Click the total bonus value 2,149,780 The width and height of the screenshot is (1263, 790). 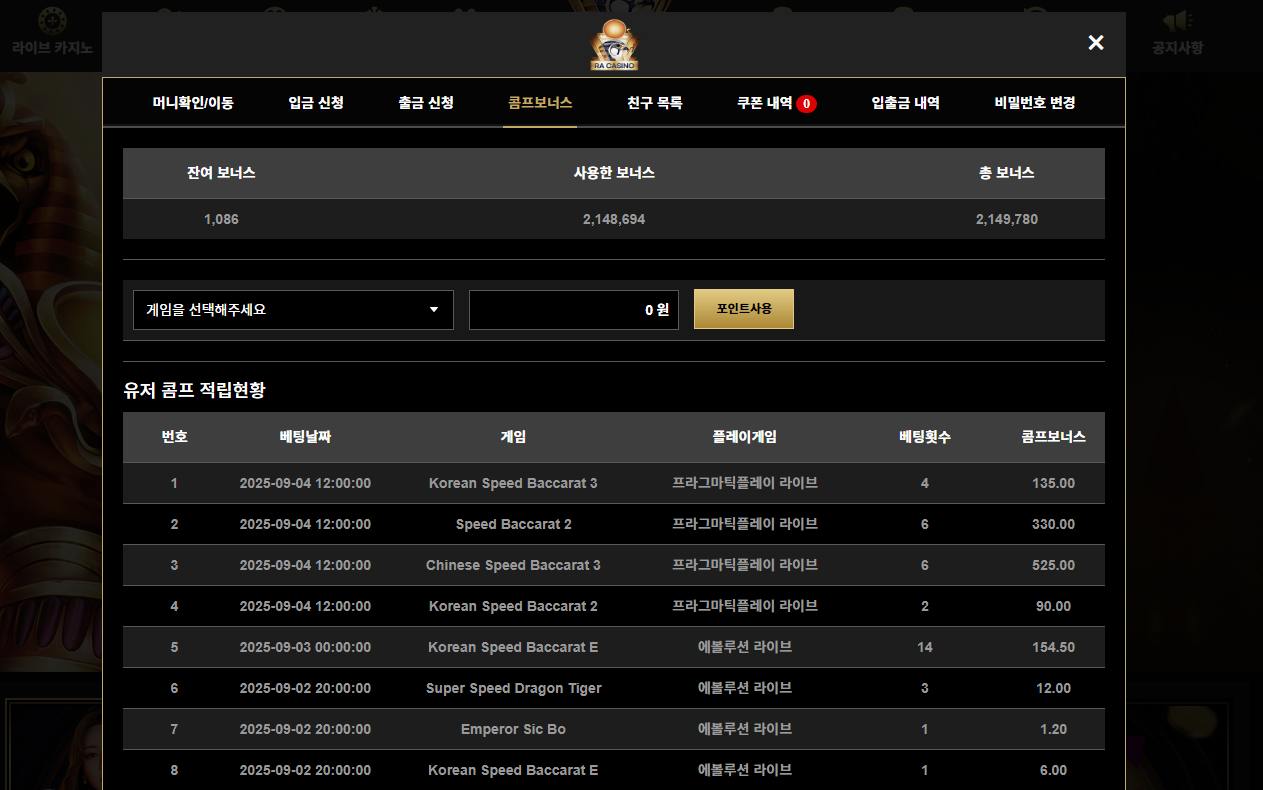tap(1007, 219)
